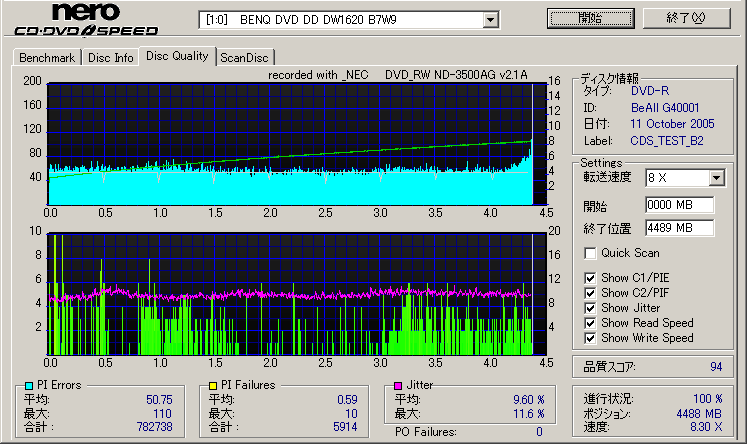Click the recorded with _NEC DVD_RW ND-3500AG text
Screen dimensions: 747x444
click(398, 75)
